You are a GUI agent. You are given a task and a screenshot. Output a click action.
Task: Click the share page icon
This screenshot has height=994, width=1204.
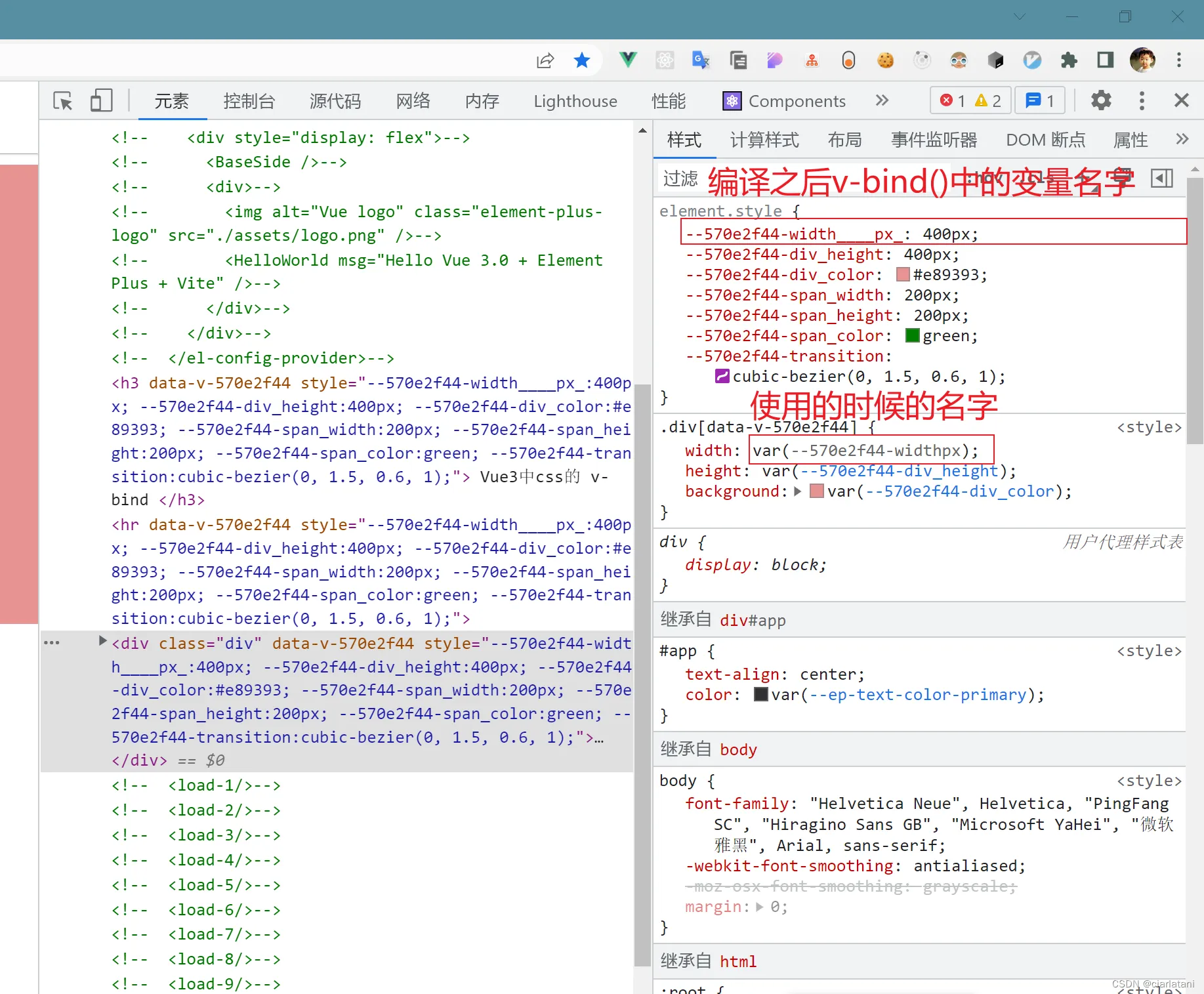click(x=545, y=60)
